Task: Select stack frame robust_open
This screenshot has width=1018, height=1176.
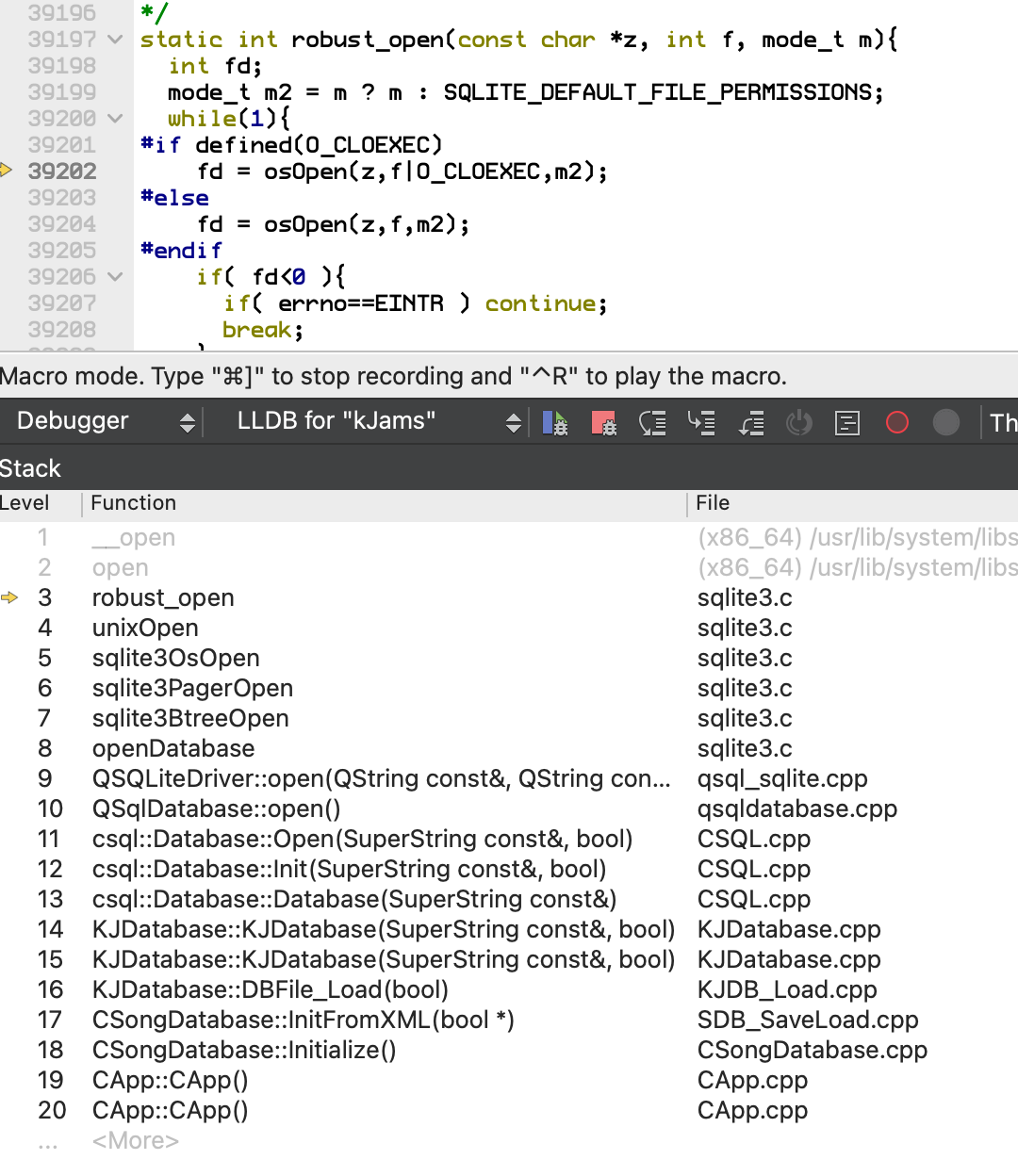Action: click(509, 597)
